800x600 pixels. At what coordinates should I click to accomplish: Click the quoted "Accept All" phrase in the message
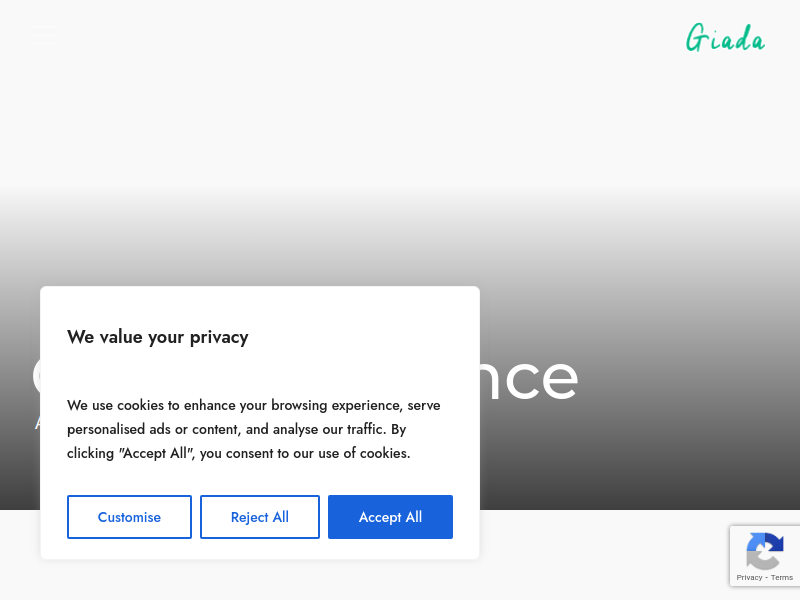pos(157,453)
